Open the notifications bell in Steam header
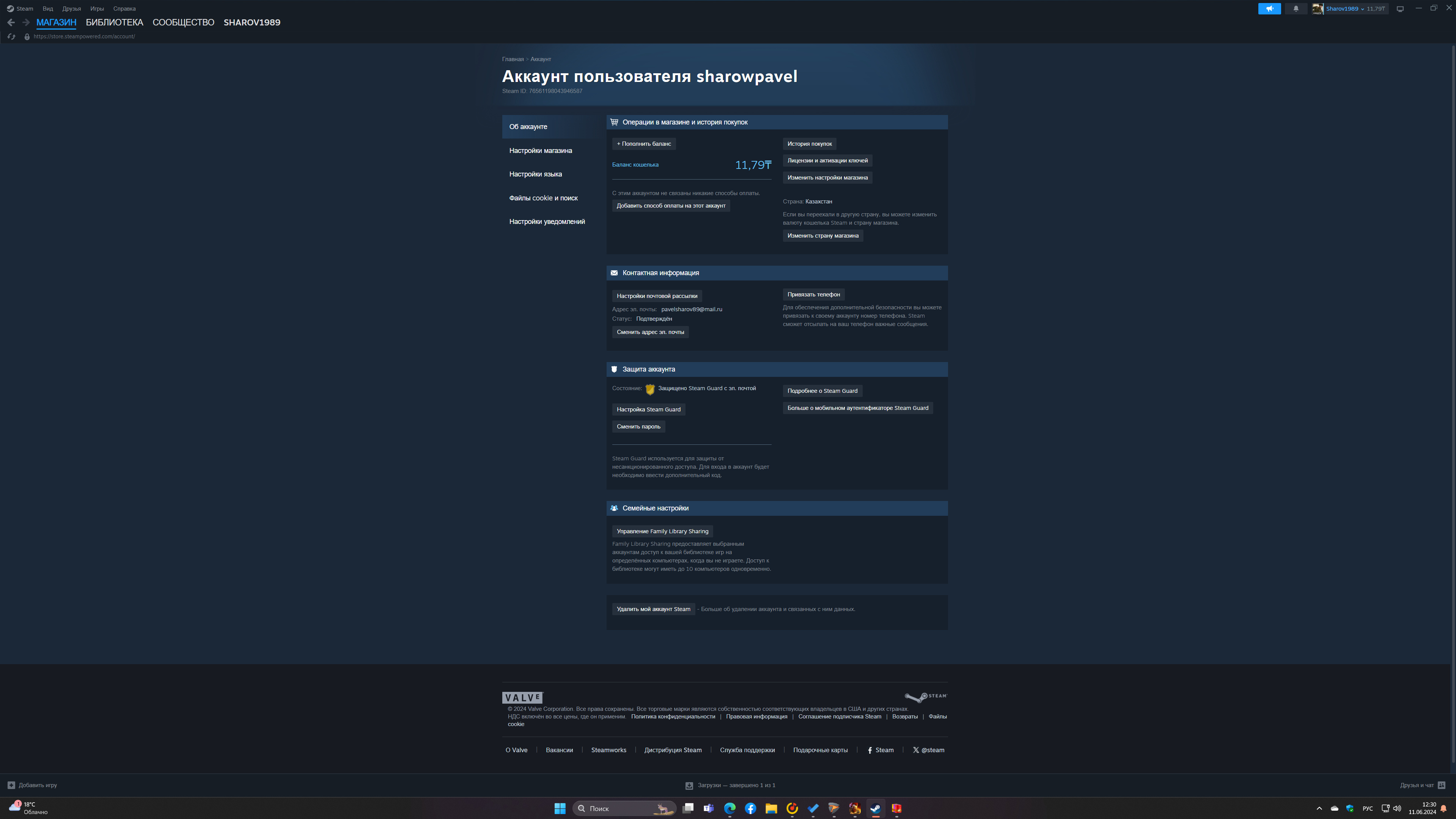 [1296, 8]
